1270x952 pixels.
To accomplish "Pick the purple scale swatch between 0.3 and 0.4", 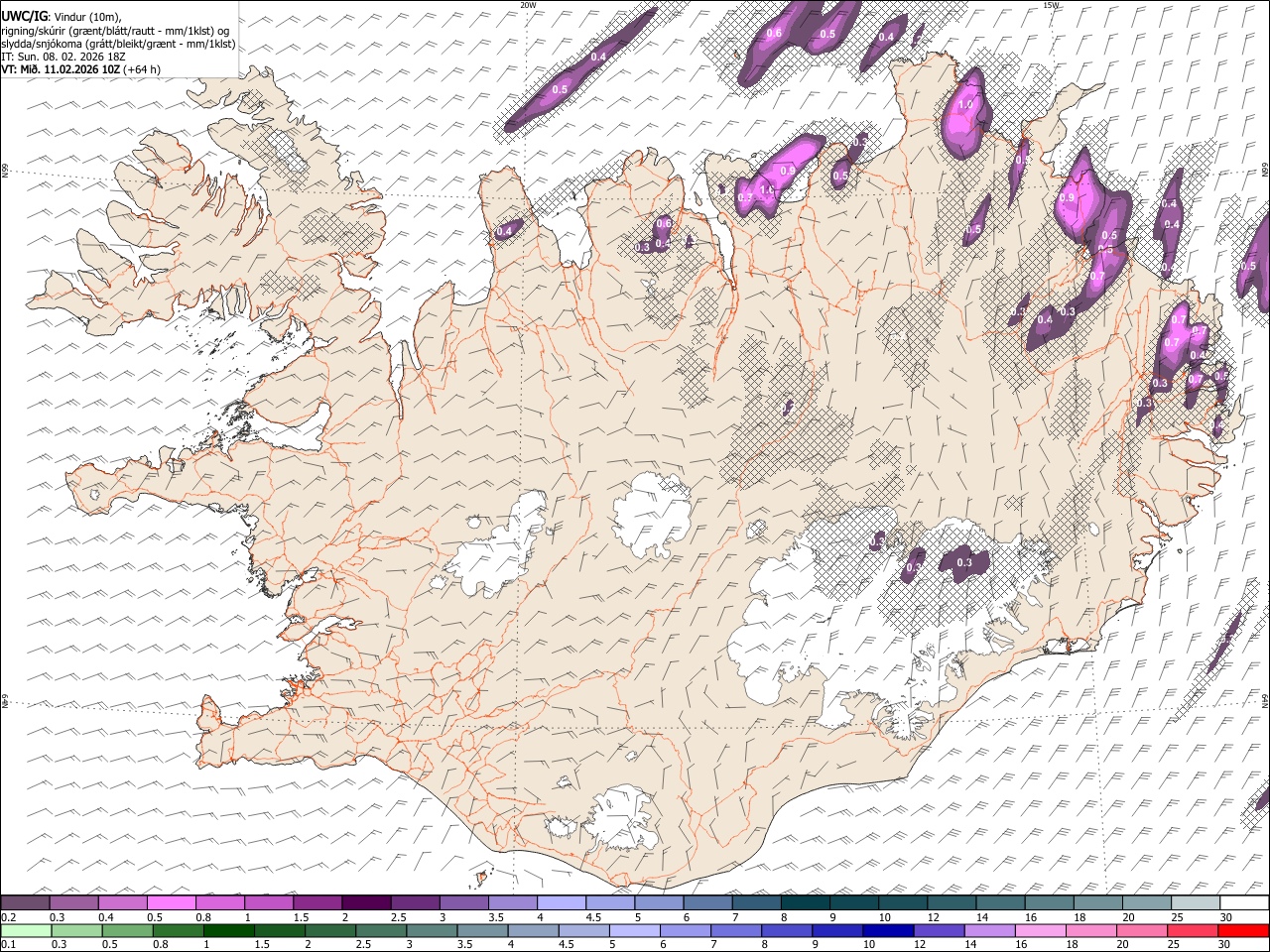I will 73,902.
